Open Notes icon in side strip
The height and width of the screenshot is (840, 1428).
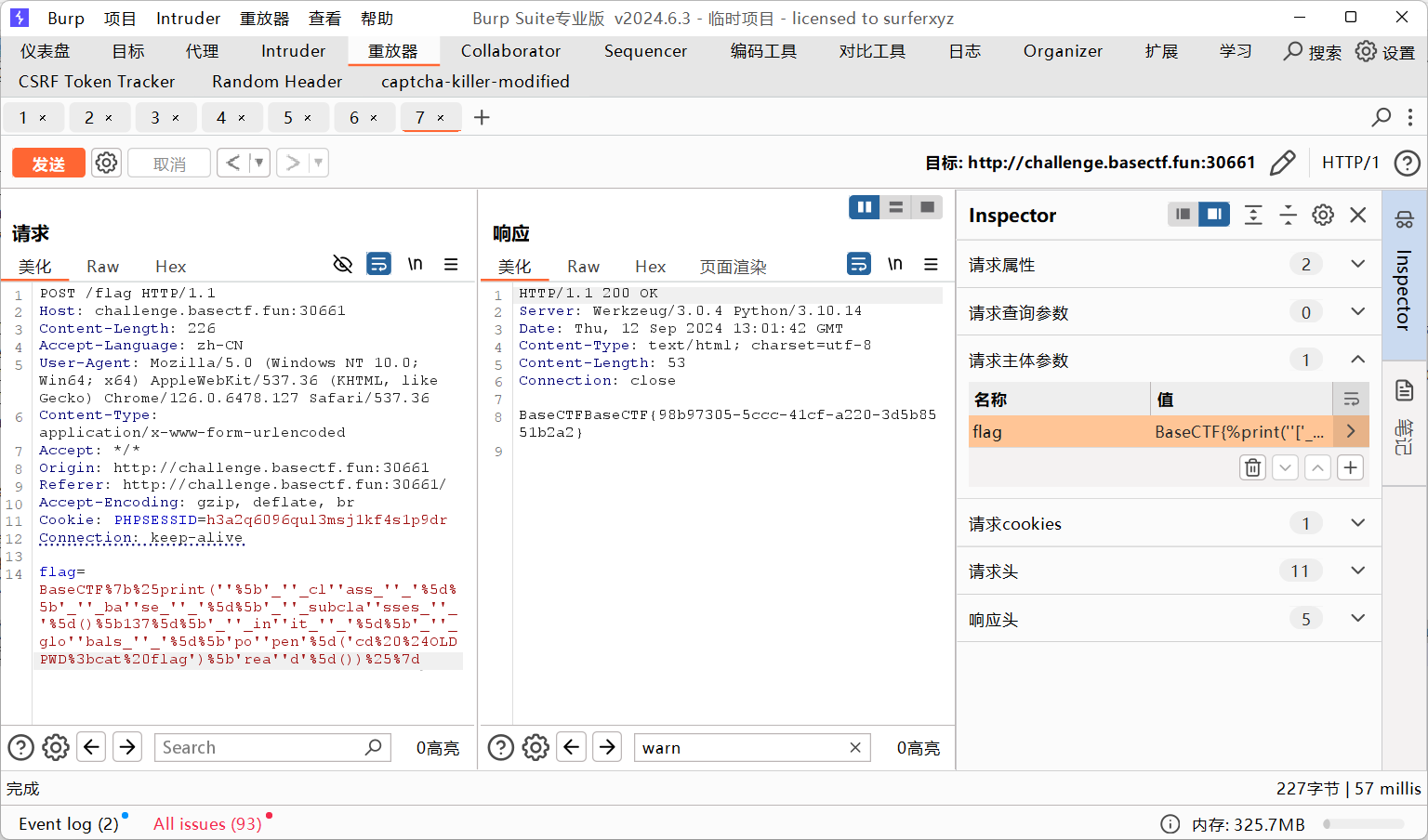click(x=1405, y=390)
